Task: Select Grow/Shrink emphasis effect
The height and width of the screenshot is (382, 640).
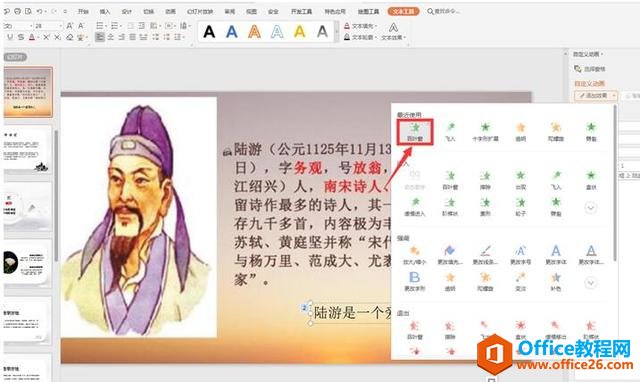Action: pyautogui.click(x=415, y=255)
